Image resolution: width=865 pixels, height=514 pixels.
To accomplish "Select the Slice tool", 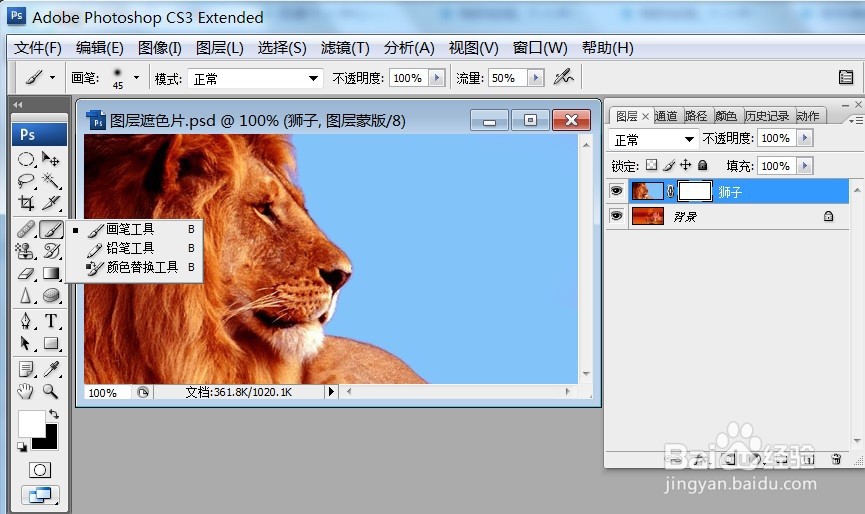I will [51, 203].
